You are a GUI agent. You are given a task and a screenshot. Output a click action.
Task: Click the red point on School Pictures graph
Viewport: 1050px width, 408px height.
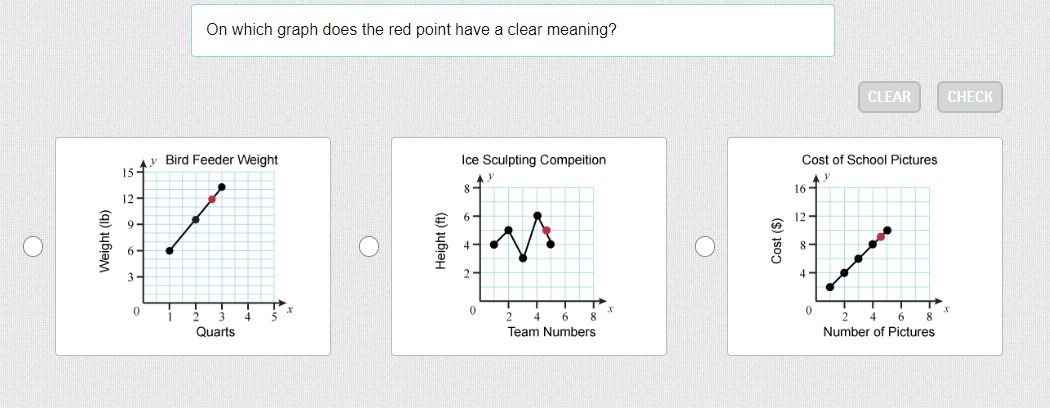click(881, 236)
